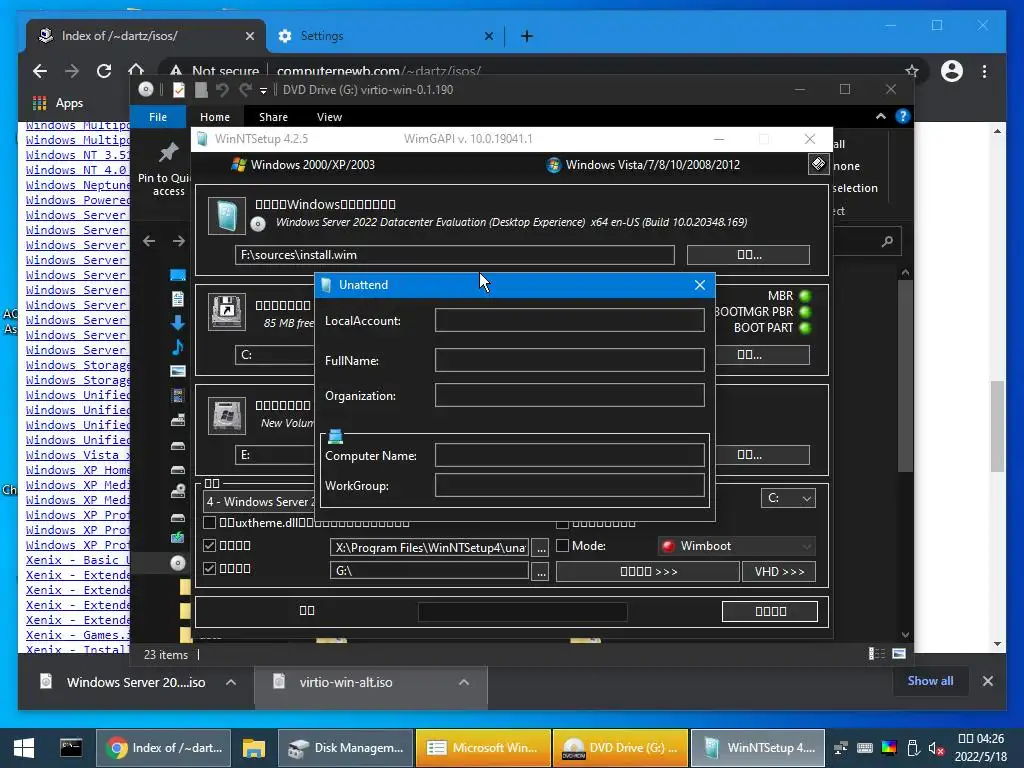Click the Chrome back button
The height and width of the screenshot is (768, 1024).
coord(40,71)
